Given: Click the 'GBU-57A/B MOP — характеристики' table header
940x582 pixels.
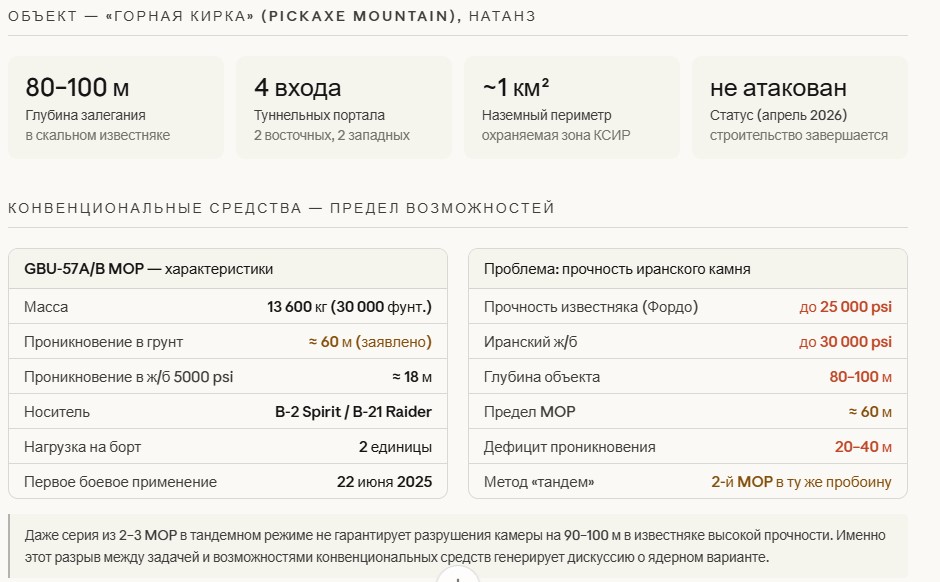Looking at the screenshot, I should coord(148,269).
